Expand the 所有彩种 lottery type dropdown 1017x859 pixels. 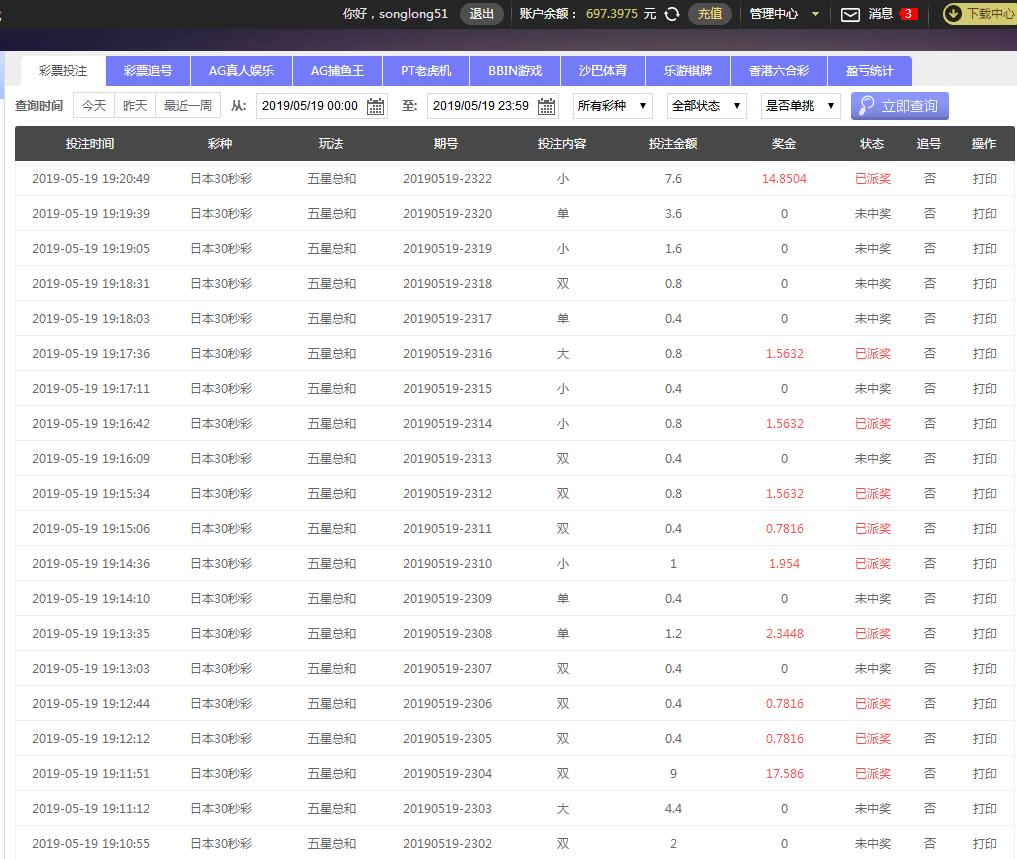point(612,106)
